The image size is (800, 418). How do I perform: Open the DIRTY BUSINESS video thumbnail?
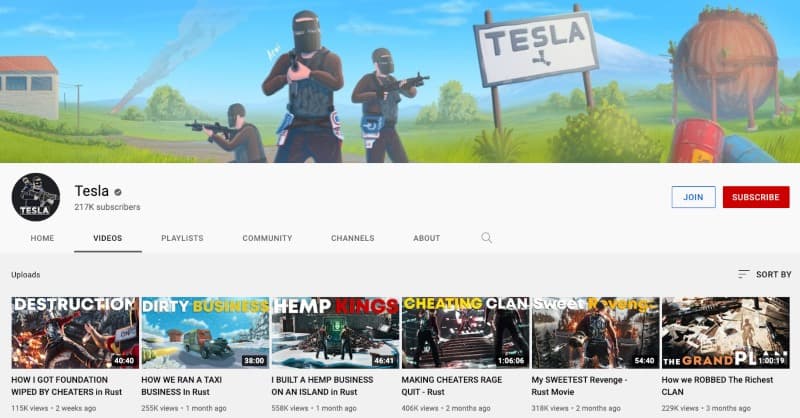205,333
